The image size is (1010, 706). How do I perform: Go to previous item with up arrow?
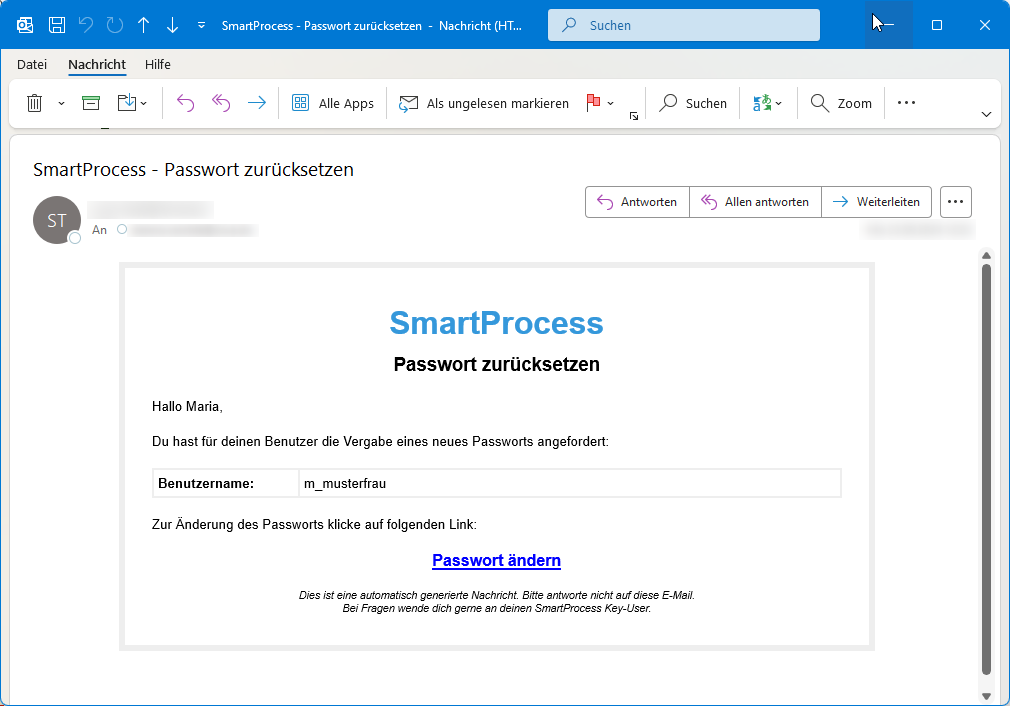144,25
